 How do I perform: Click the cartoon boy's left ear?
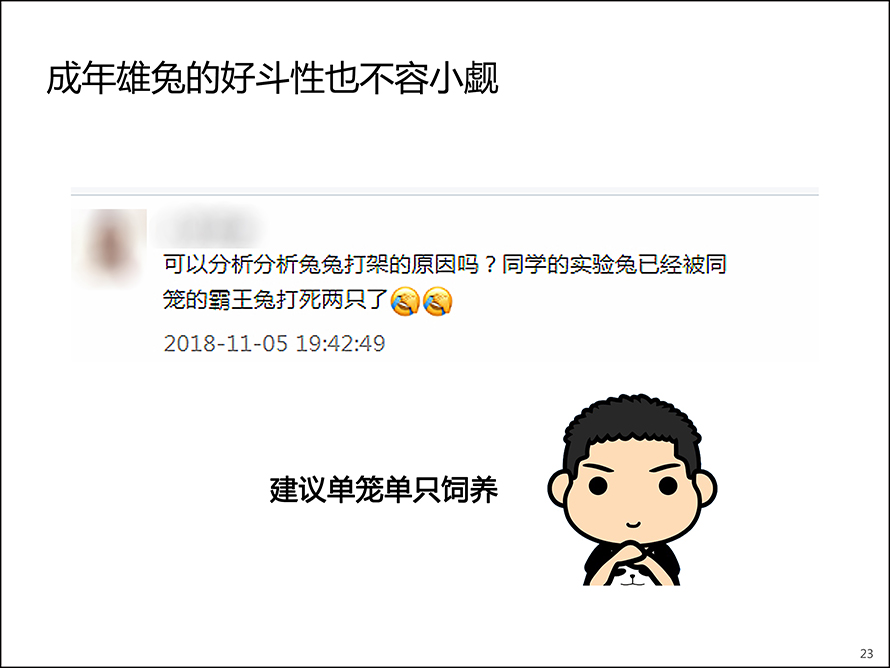coord(560,489)
